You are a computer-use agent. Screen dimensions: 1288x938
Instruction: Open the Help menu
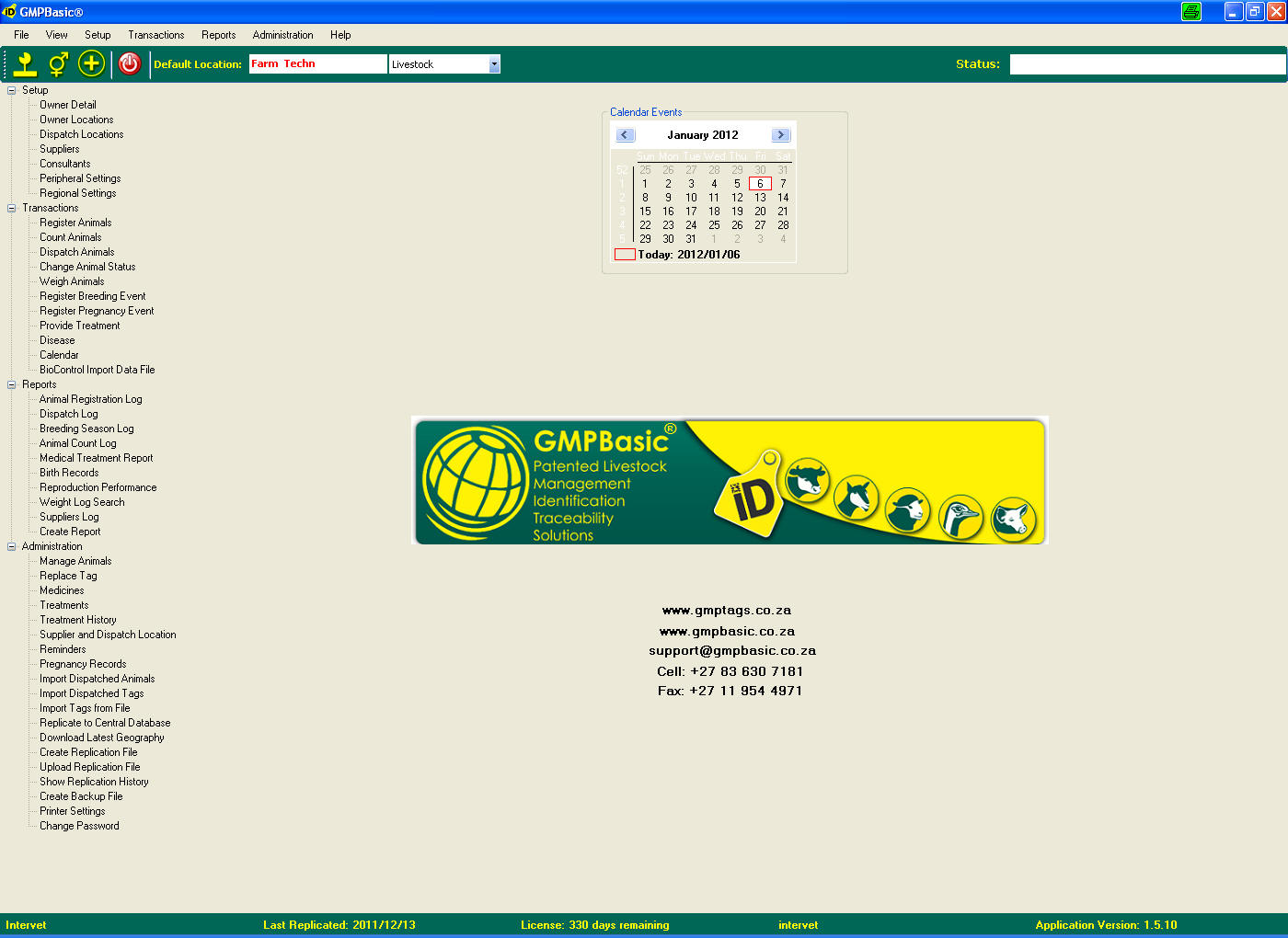click(340, 35)
